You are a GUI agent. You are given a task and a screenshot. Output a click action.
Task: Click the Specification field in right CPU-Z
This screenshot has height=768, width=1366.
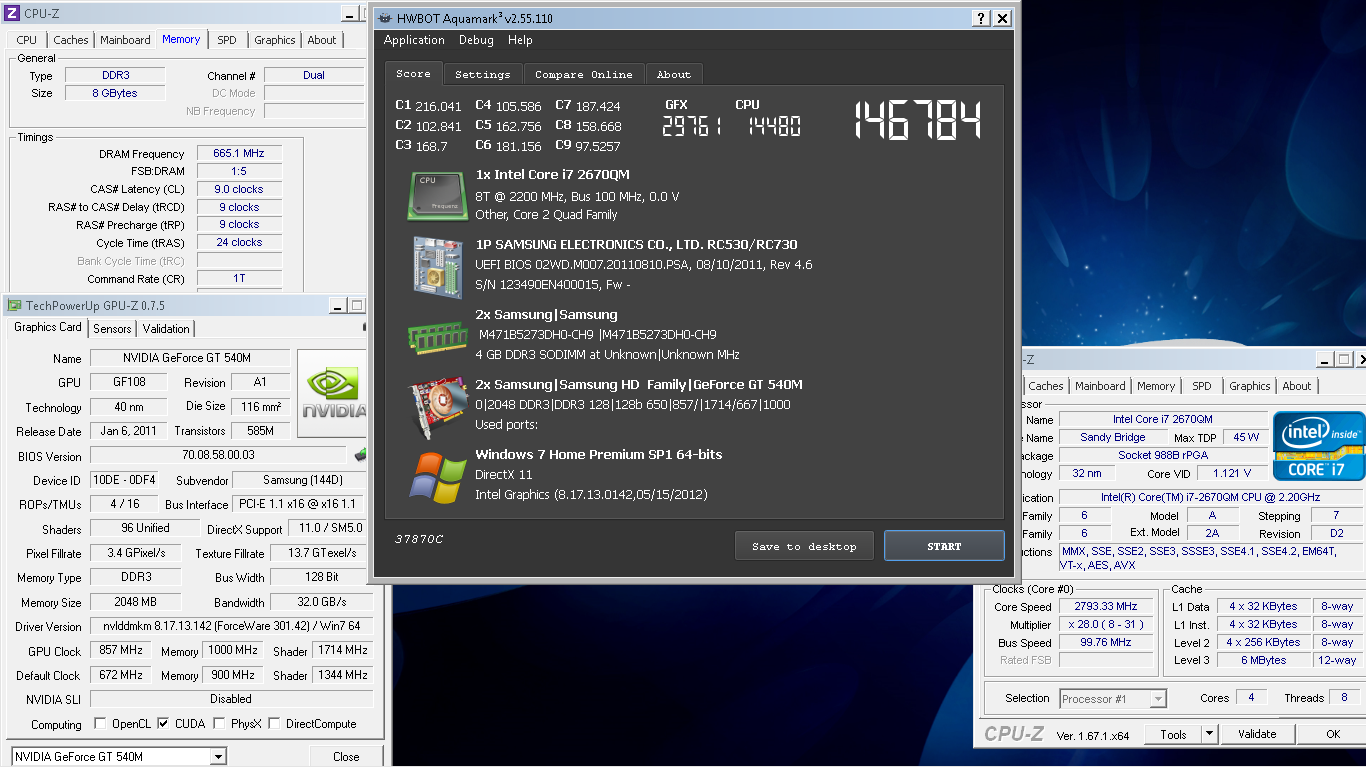tap(1211, 498)
